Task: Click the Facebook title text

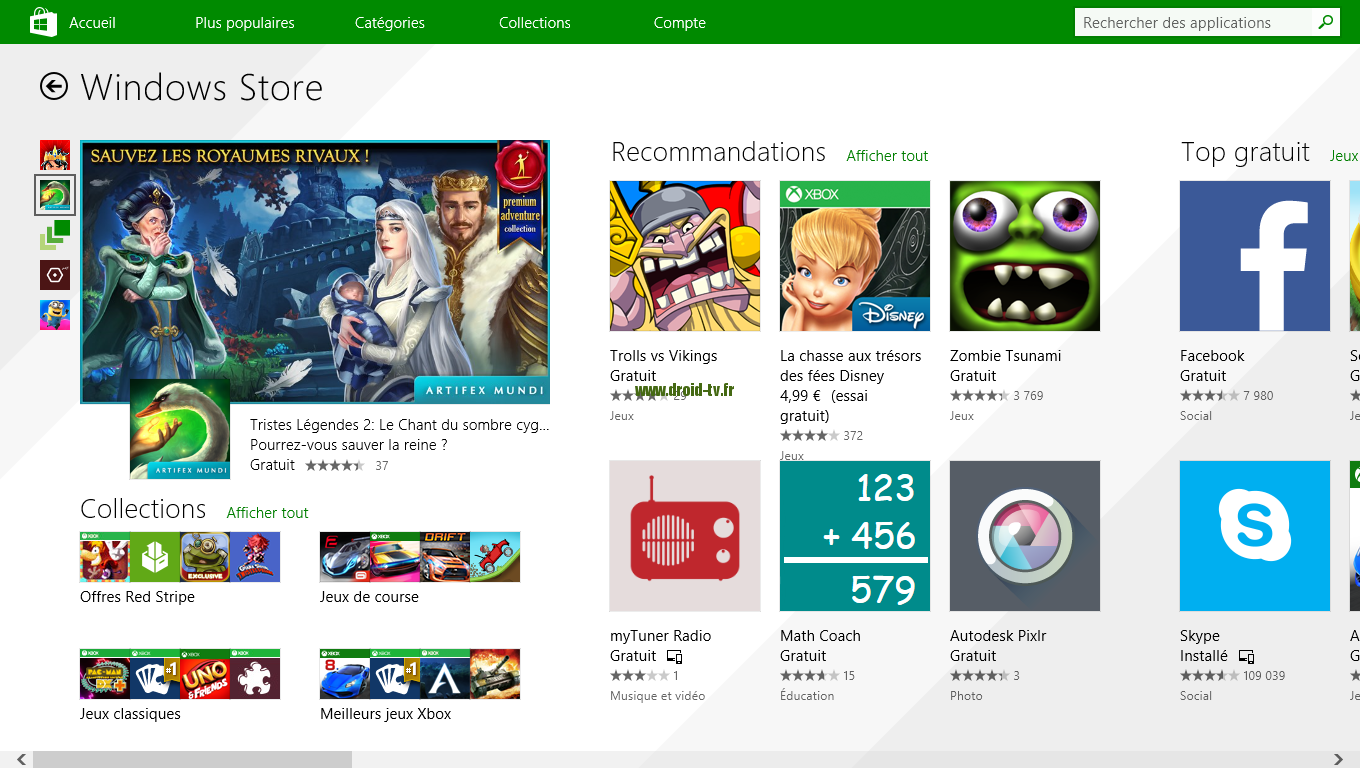Action: (1212, 356)
